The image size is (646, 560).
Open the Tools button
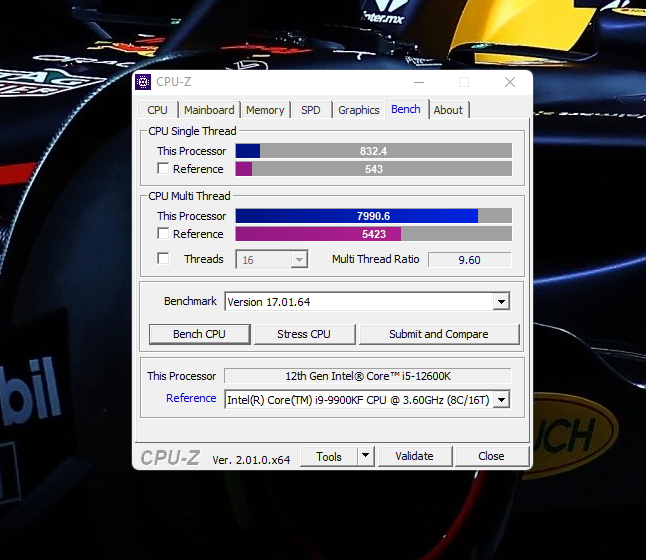329,457
